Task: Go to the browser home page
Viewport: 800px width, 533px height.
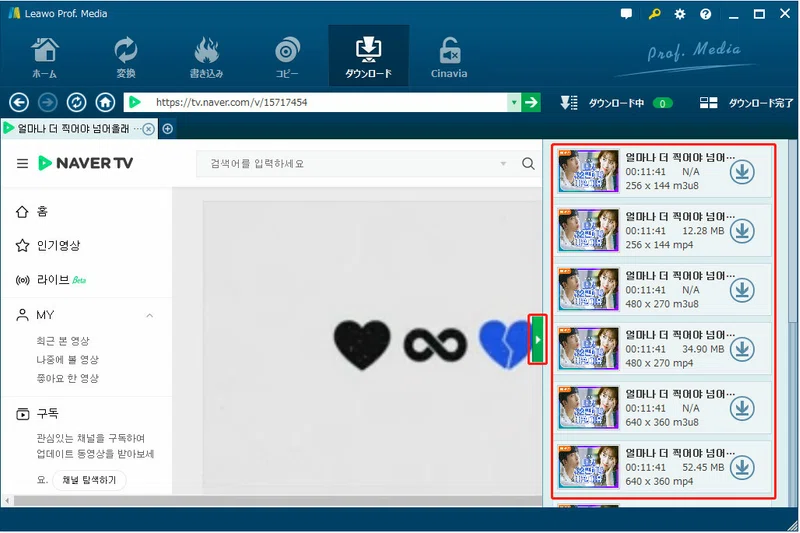Action: click(x=105, y=103)
